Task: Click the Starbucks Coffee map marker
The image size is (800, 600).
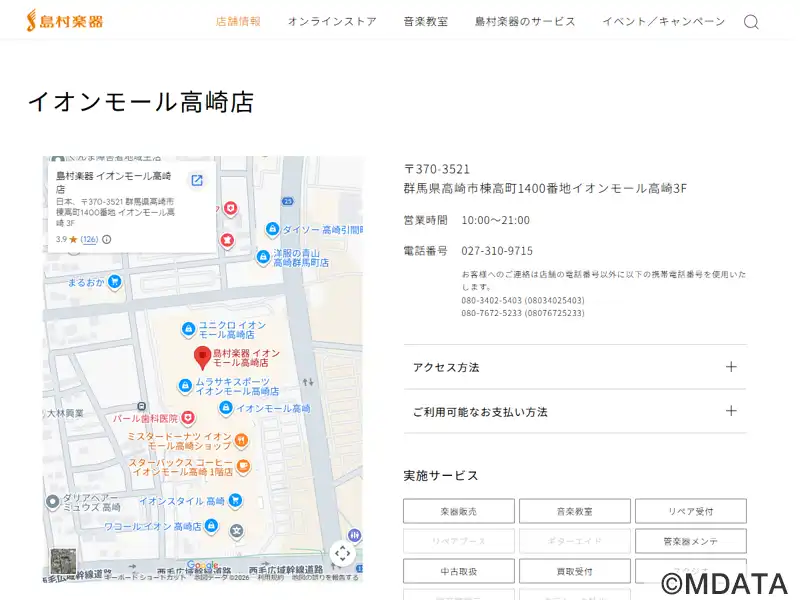Action: click(244, 465)
